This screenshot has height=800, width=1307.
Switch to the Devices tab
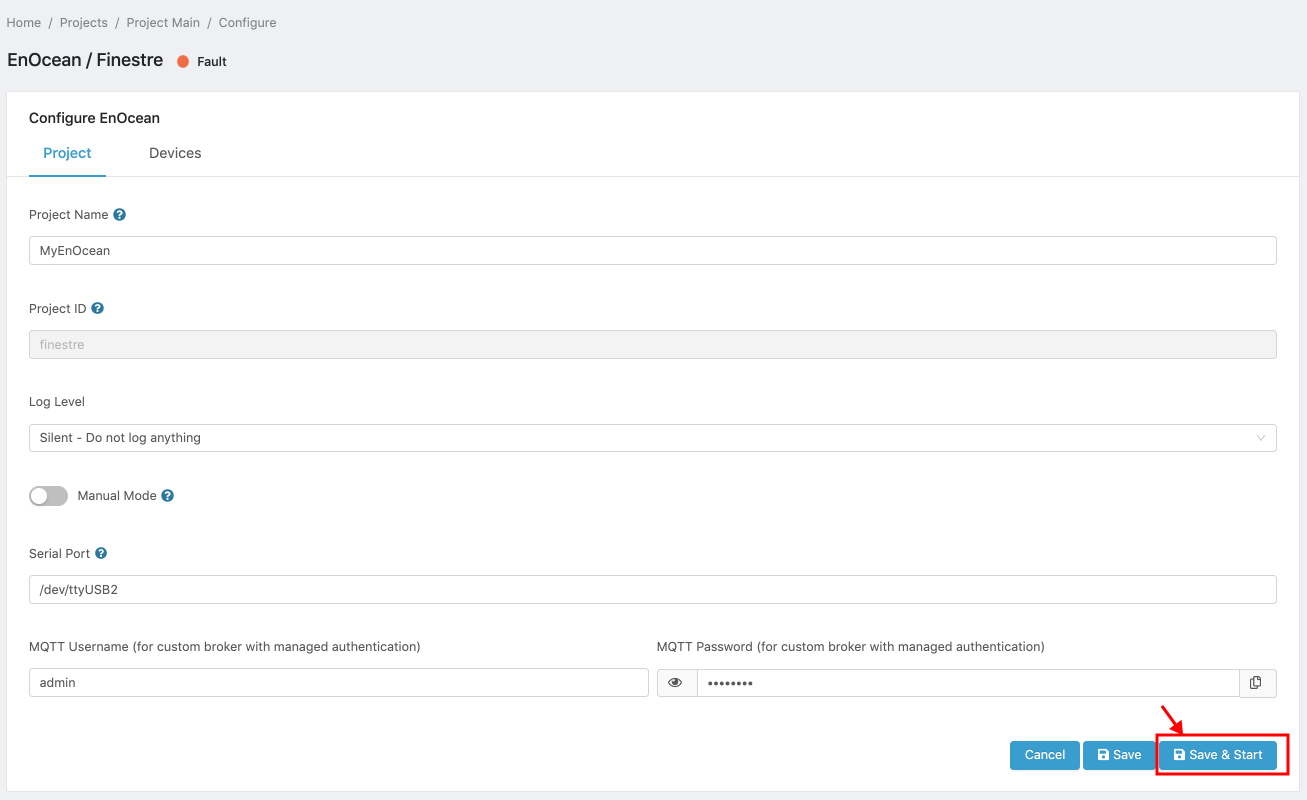pos(175,153)
